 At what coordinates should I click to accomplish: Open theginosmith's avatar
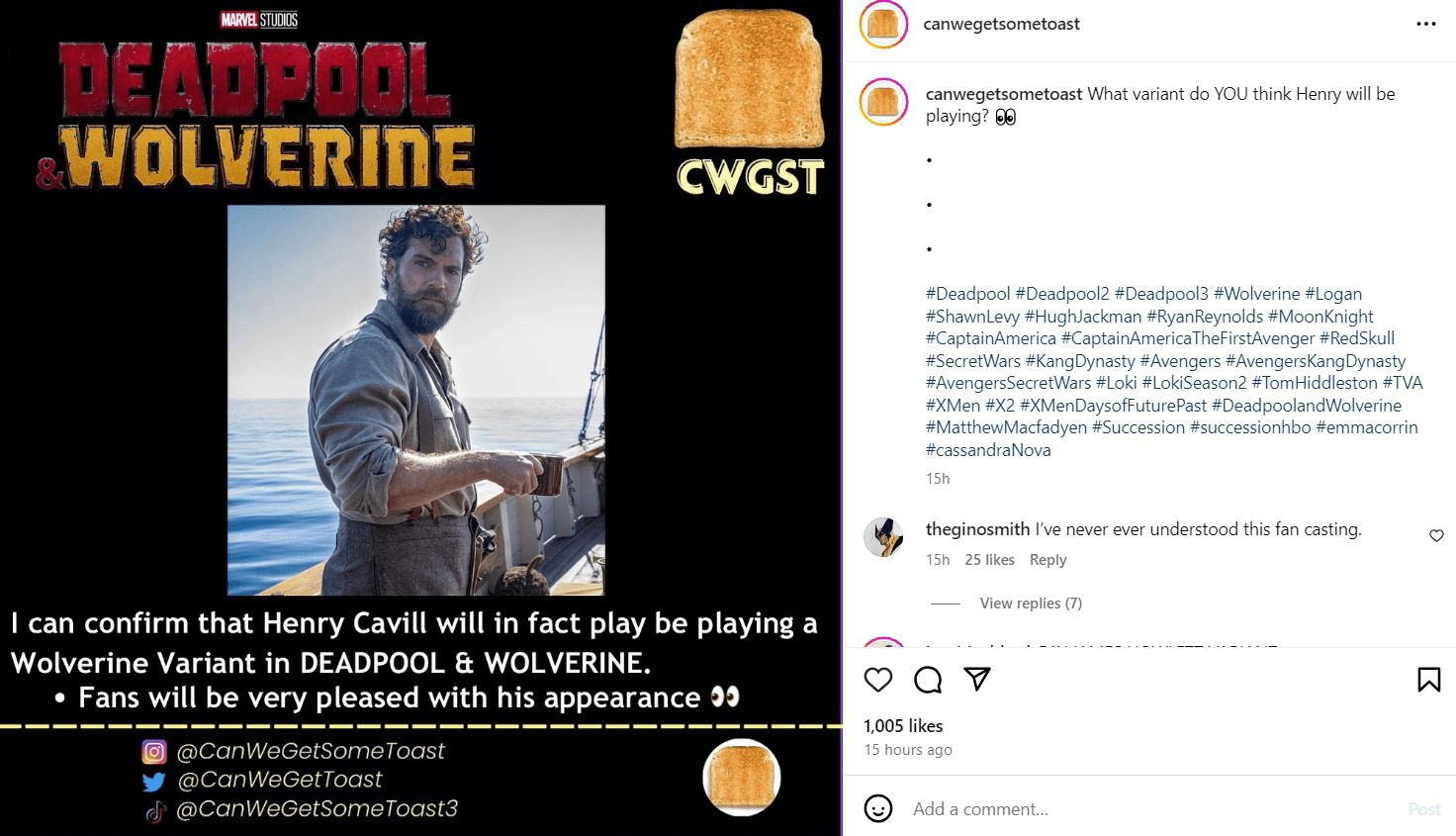883,537
